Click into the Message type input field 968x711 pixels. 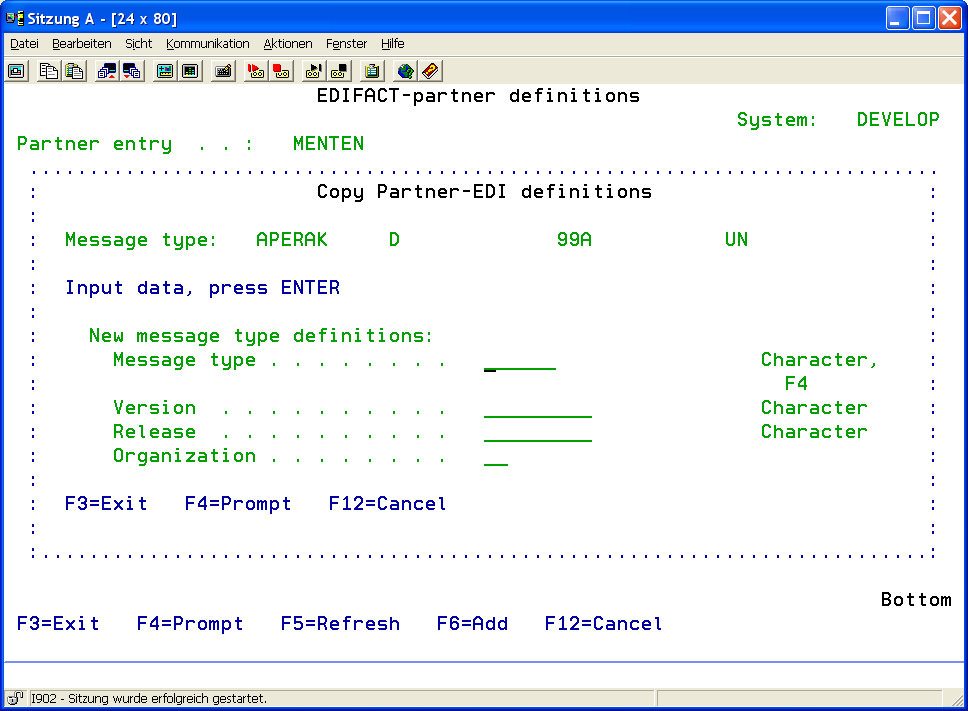tap(520, 361)
